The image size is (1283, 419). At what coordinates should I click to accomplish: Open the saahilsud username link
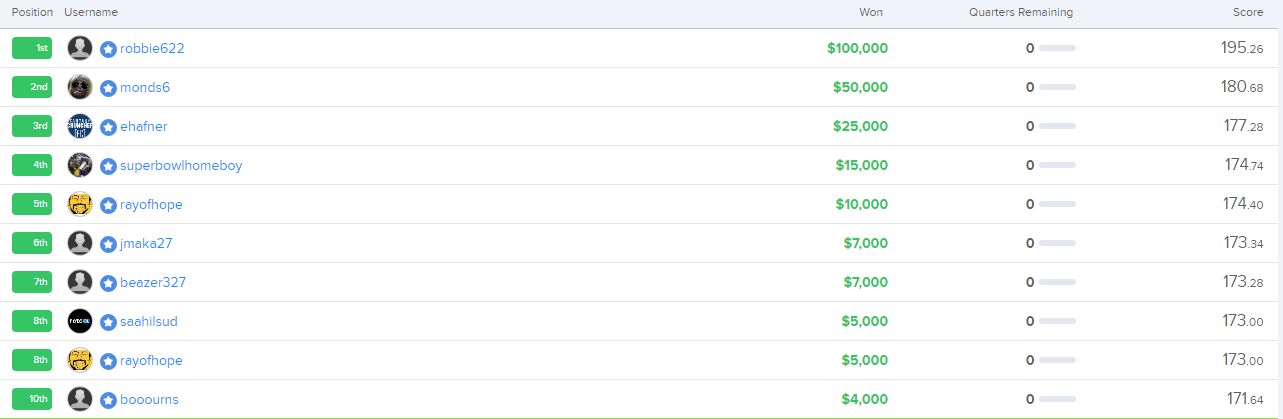coord(149,321)
